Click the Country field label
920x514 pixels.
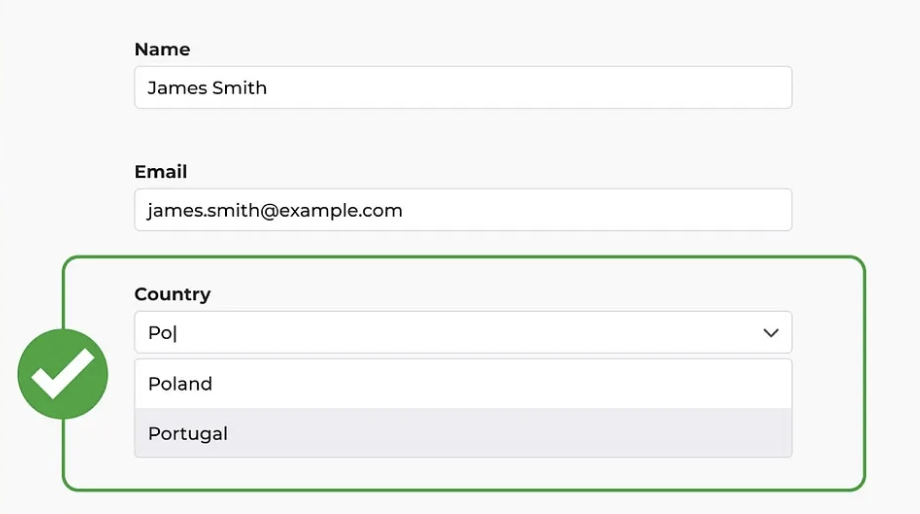pyautogui.click(x=172, y=294)
